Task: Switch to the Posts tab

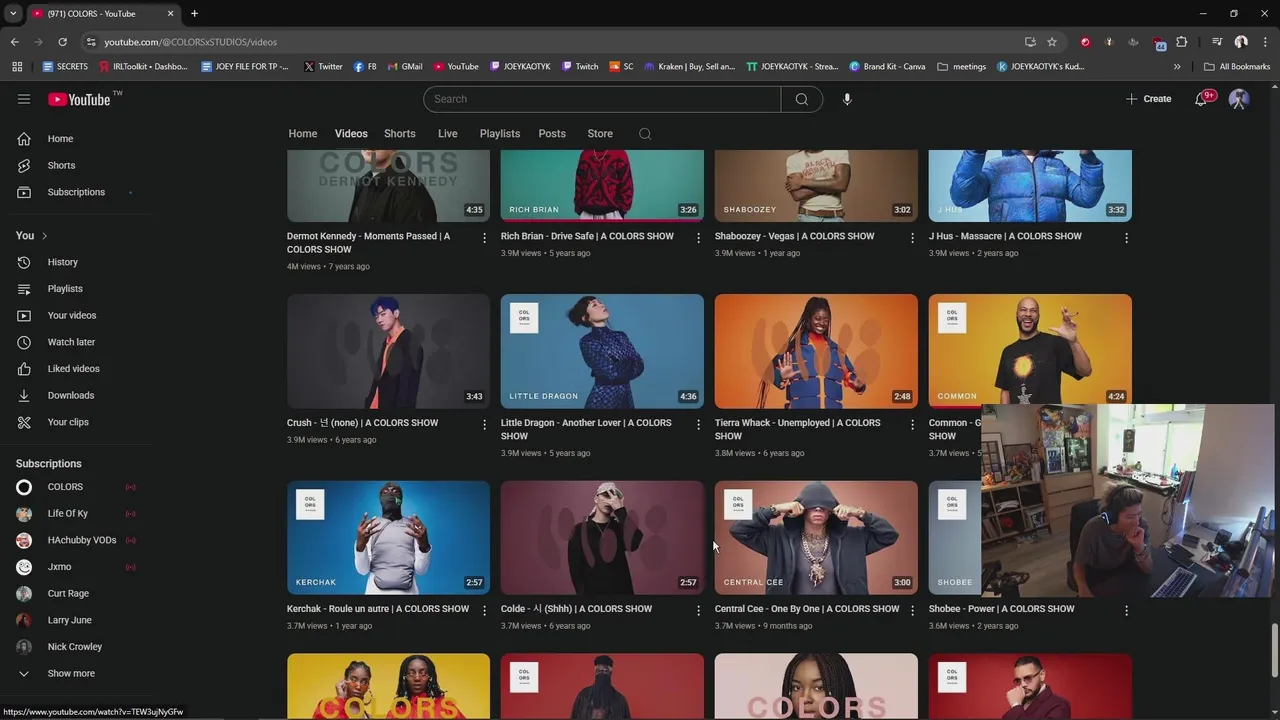Action: (x=552, y=134)
